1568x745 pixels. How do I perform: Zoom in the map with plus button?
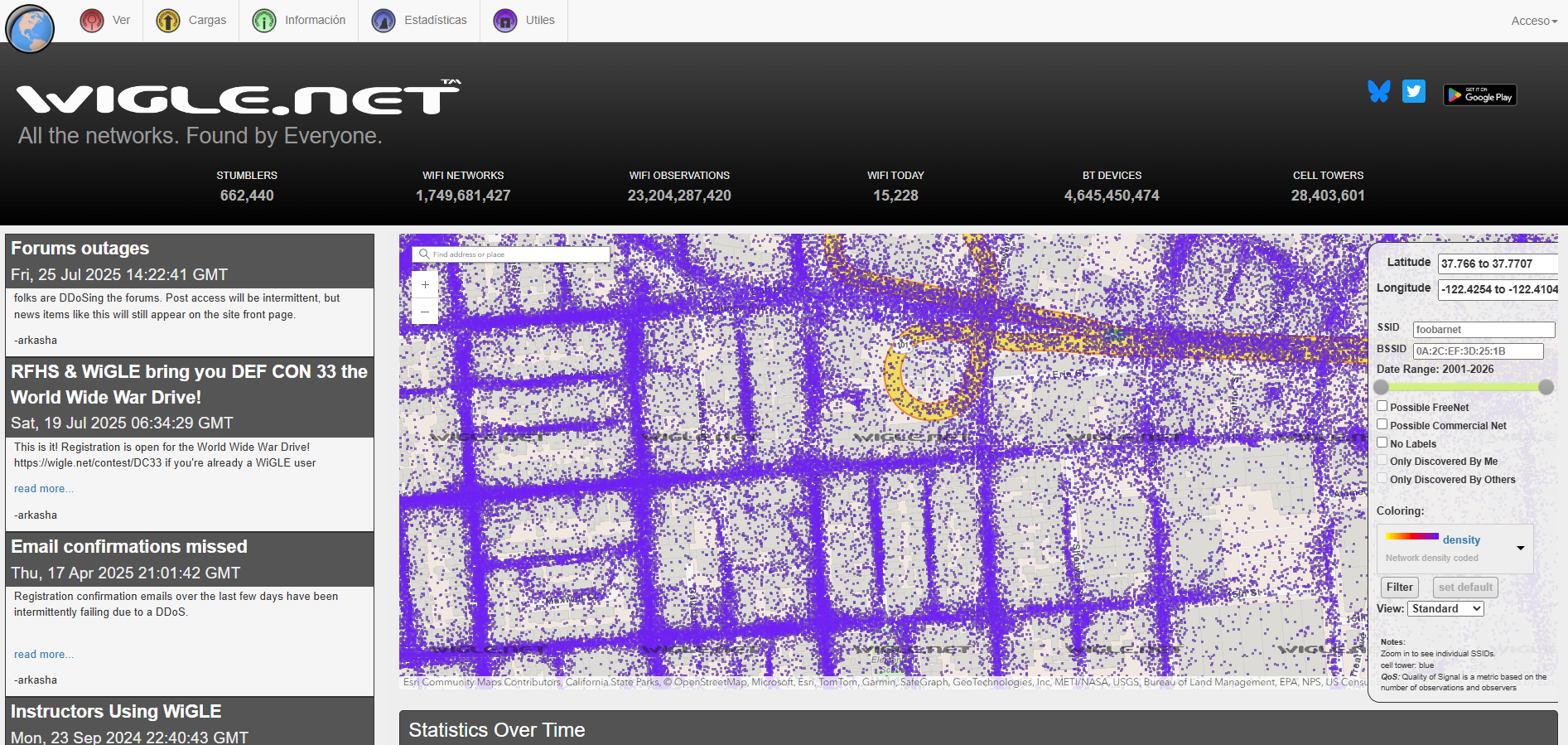click(x=425, y=285)
